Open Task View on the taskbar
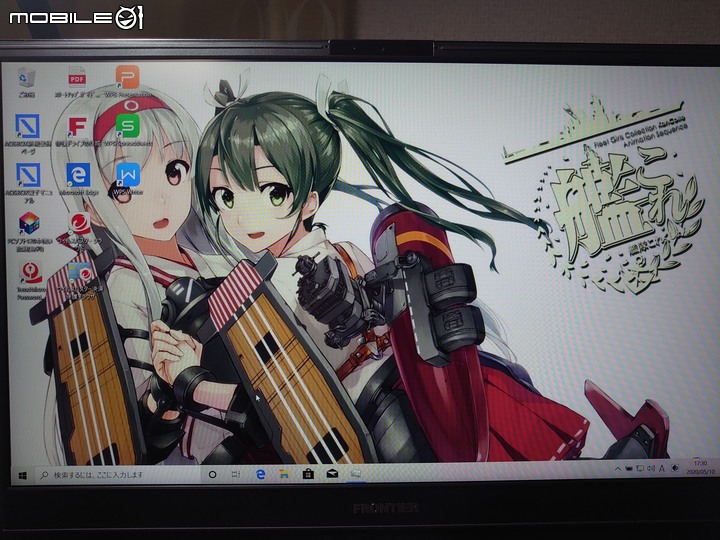 click(236, 474)
